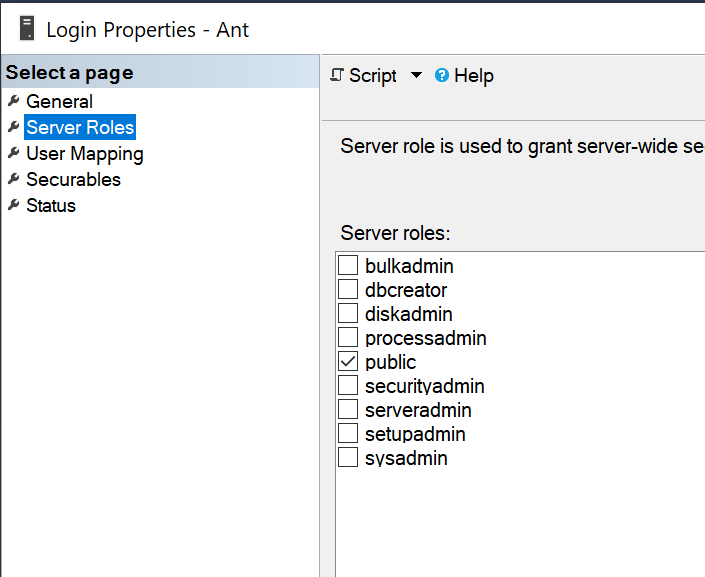
Task: Click wrench icon beside Status page
Action: (13, 205)
